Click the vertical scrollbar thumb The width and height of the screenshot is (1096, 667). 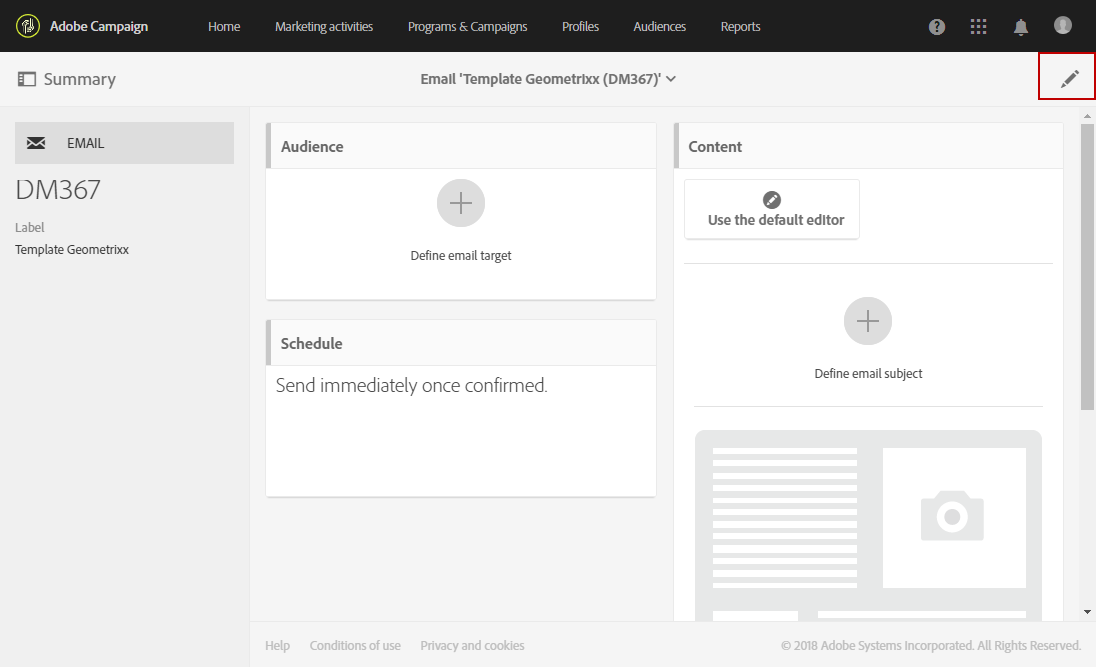[1087, 266]
